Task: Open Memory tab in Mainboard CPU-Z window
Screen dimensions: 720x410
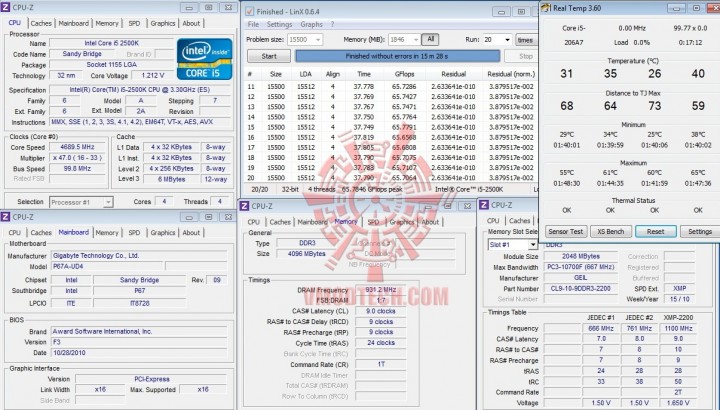Action: coord(107,232)
